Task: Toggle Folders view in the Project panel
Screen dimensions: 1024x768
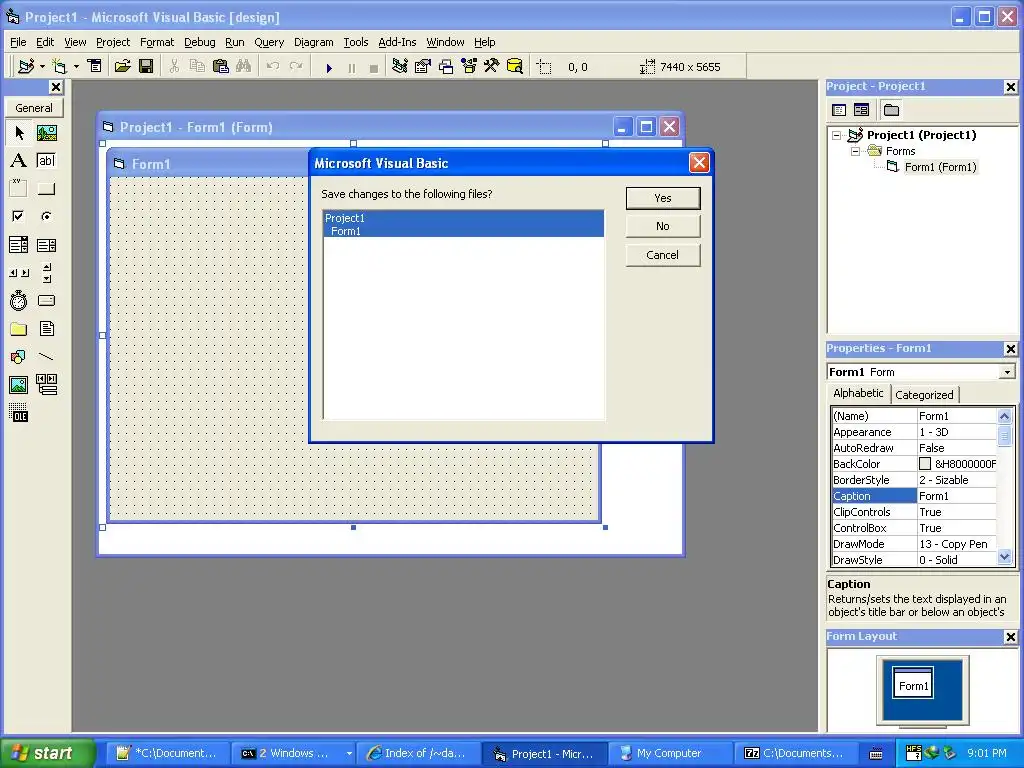Action: click(x=891, y=110)
